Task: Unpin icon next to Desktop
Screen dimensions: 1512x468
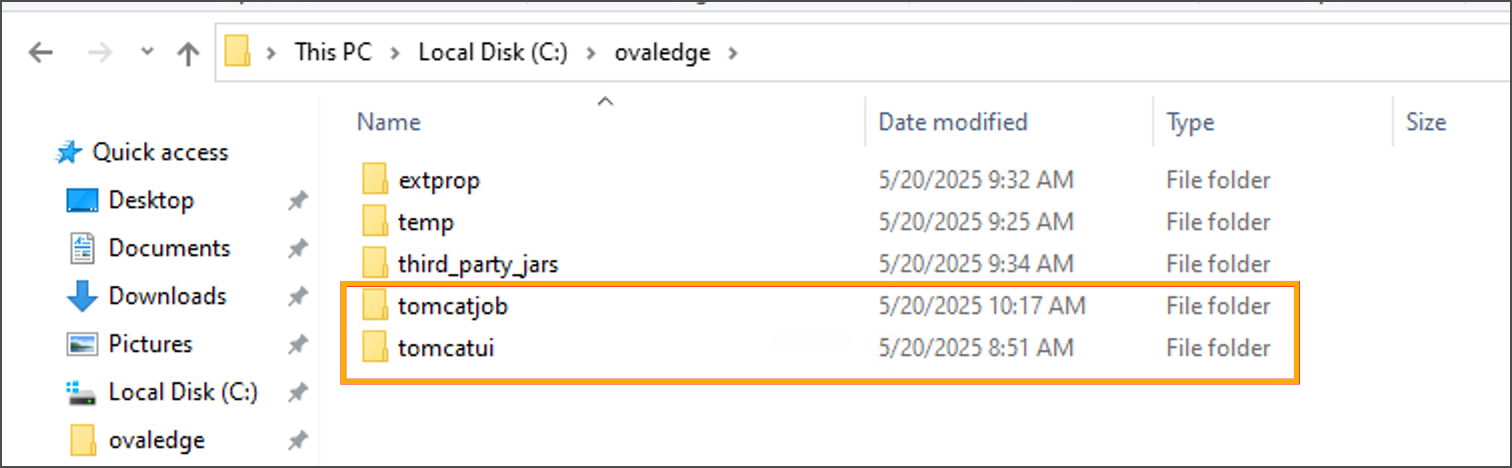Action: (x=297, y=201)
